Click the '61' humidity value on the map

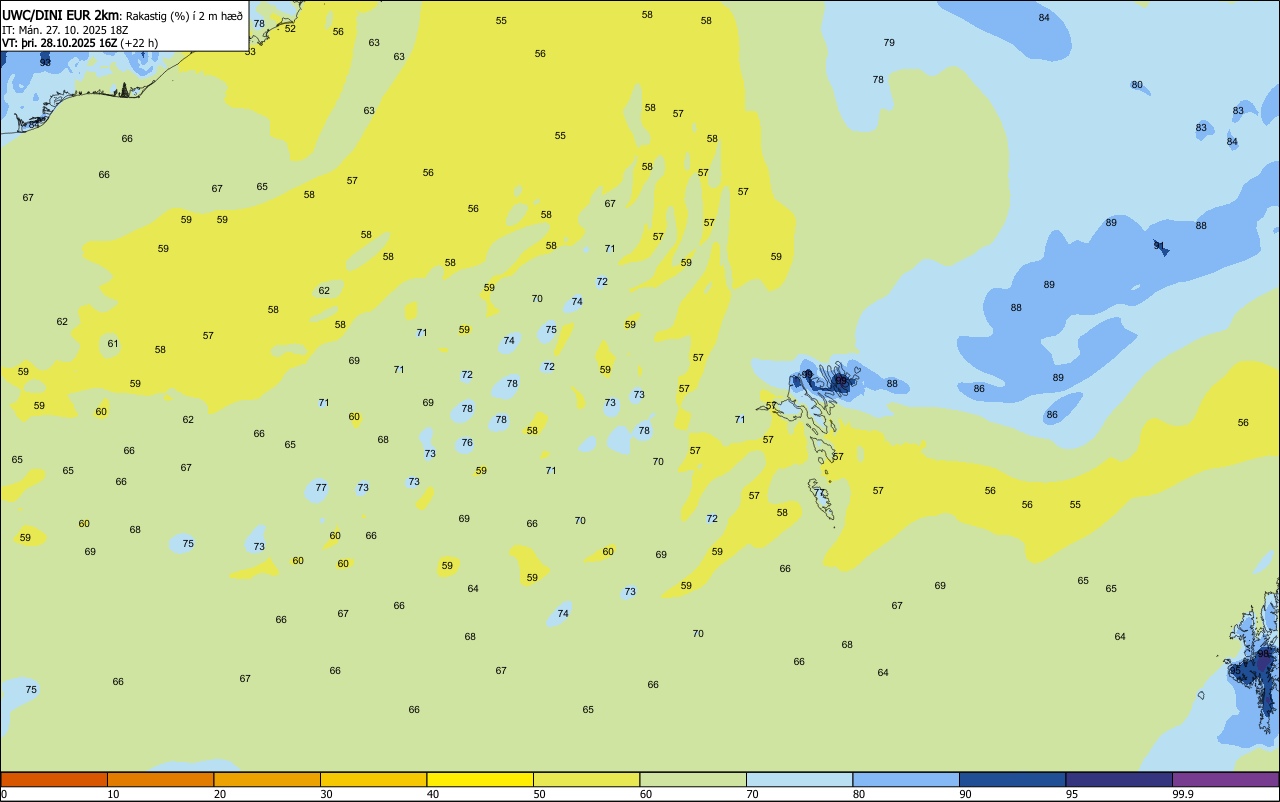(113, 344)
